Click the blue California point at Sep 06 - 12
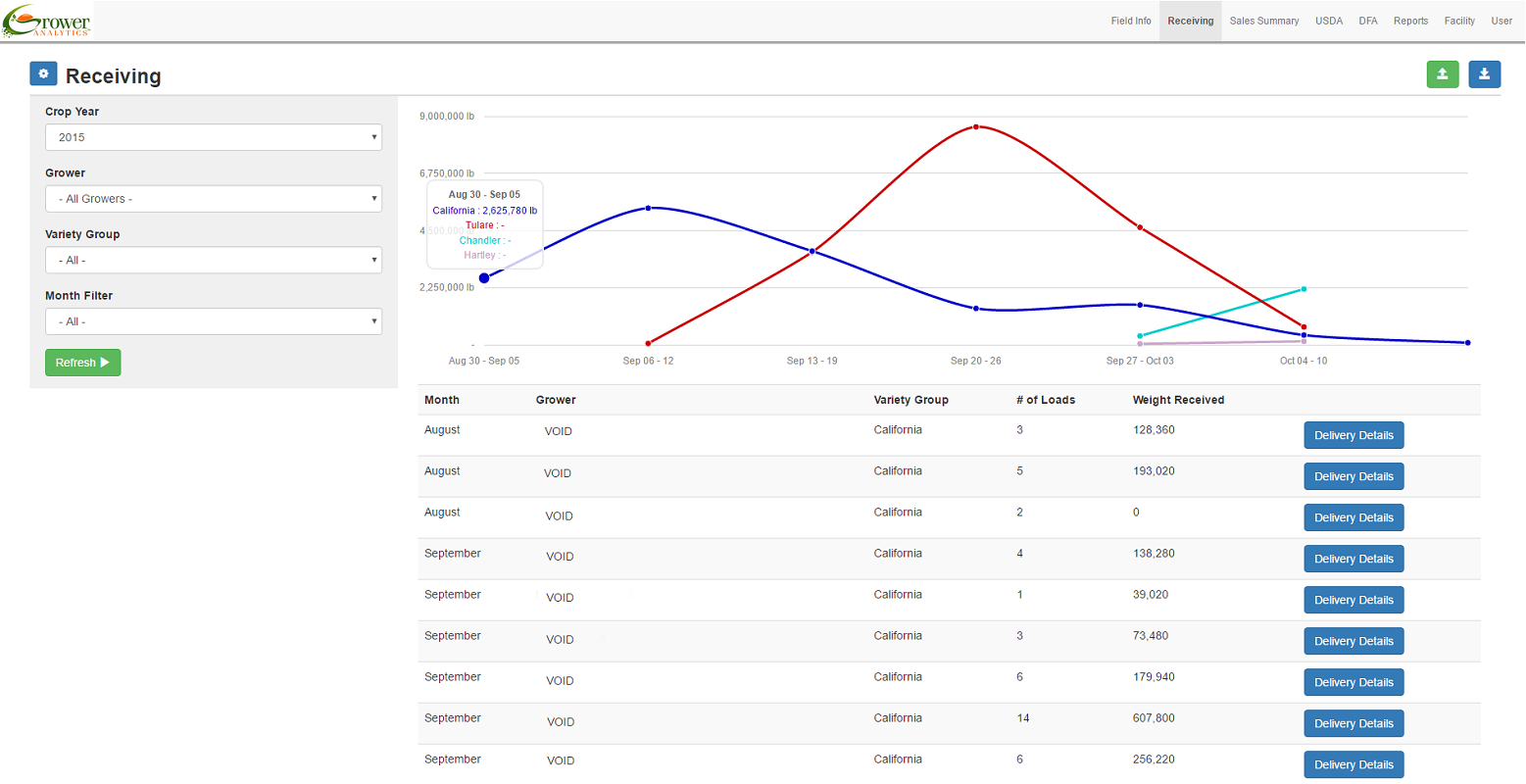The height and width of the screenshot is (784, 1526). 649,208
